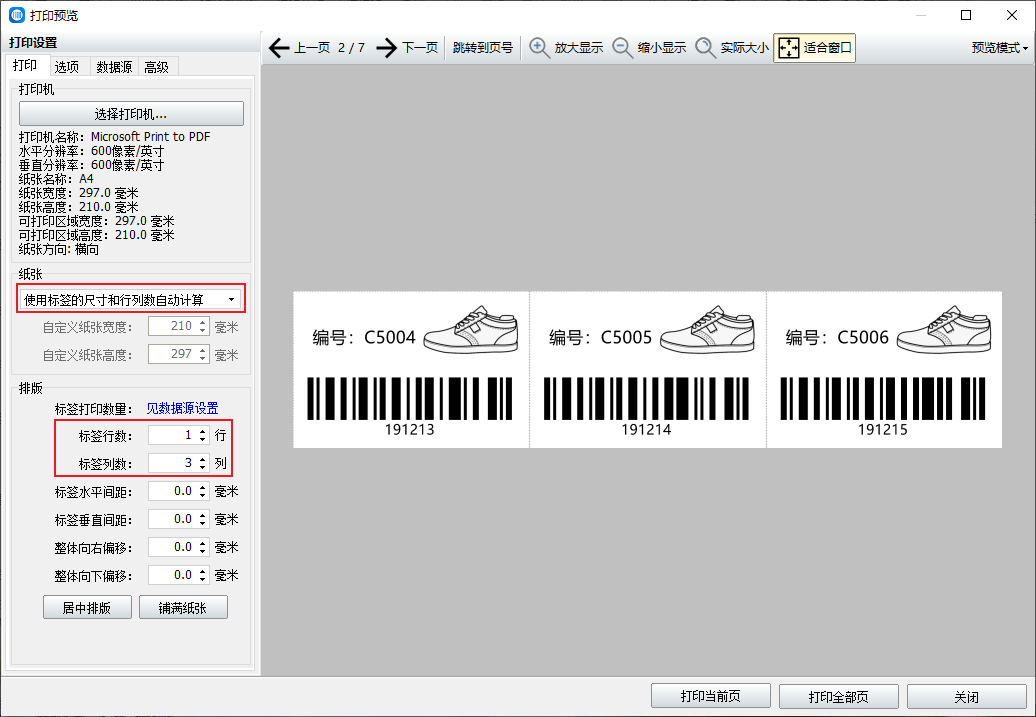Image resolution: width=1036 pixels, height=717 pixels.
Task: Open data source settings link
Action: [x=182, y=408]
